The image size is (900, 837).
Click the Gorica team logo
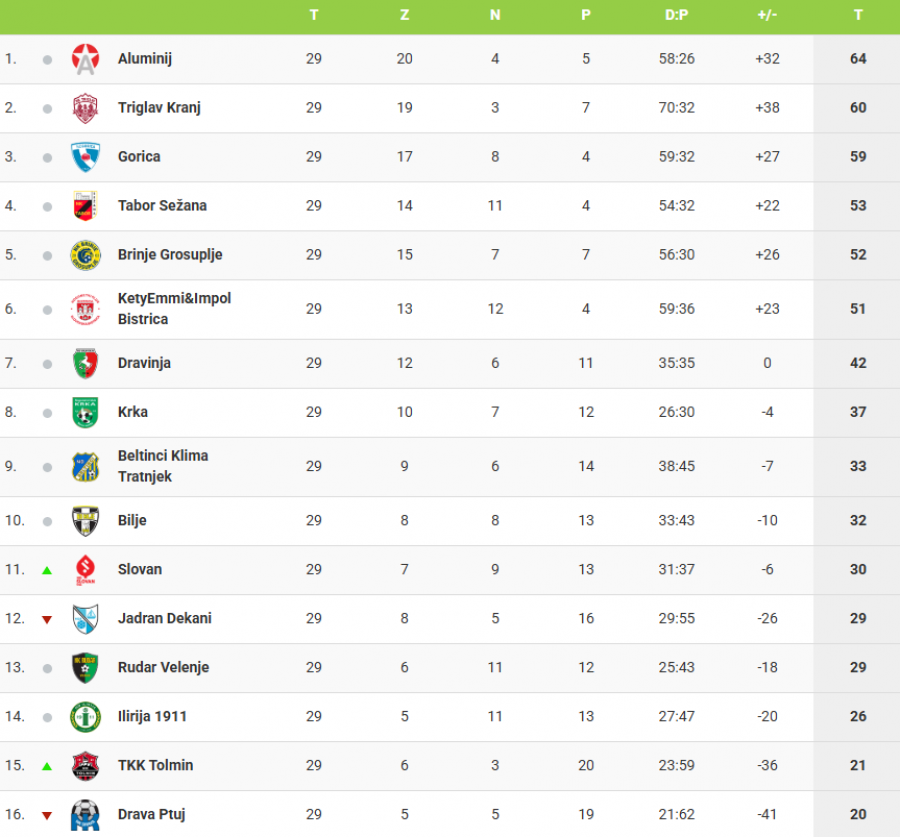[86, 157]
